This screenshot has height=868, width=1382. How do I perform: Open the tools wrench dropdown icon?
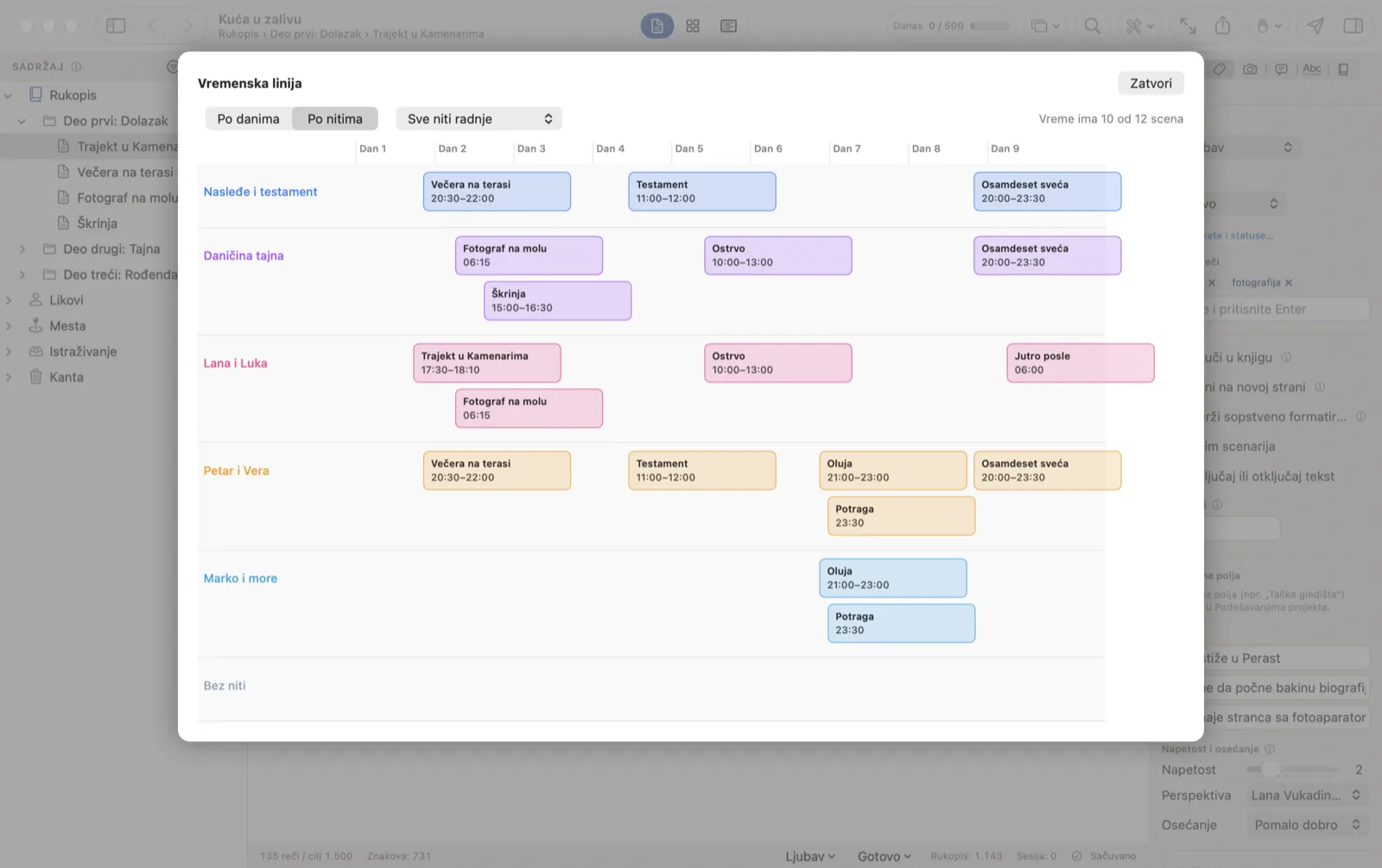(1139, 26)
